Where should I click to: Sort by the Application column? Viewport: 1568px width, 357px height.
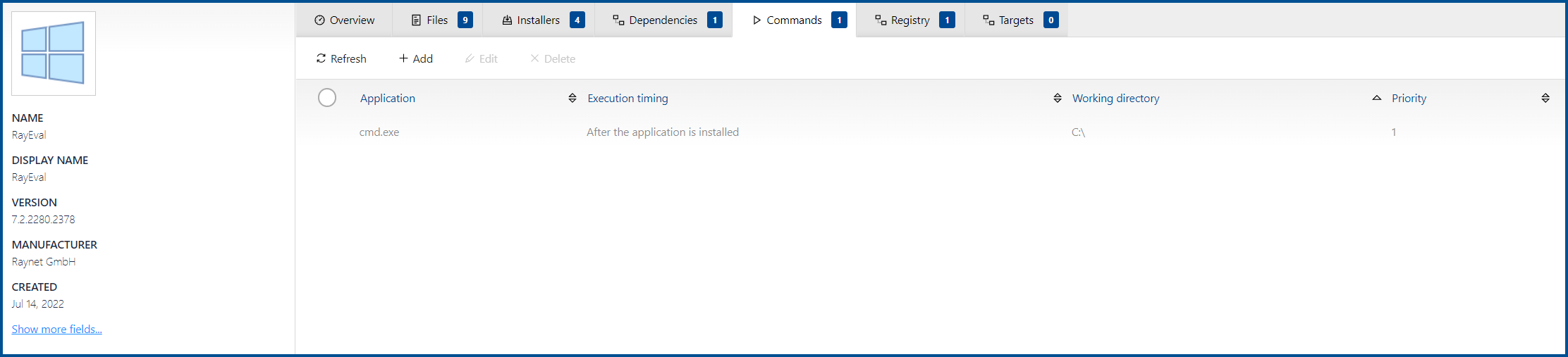(x=388, y=99)
